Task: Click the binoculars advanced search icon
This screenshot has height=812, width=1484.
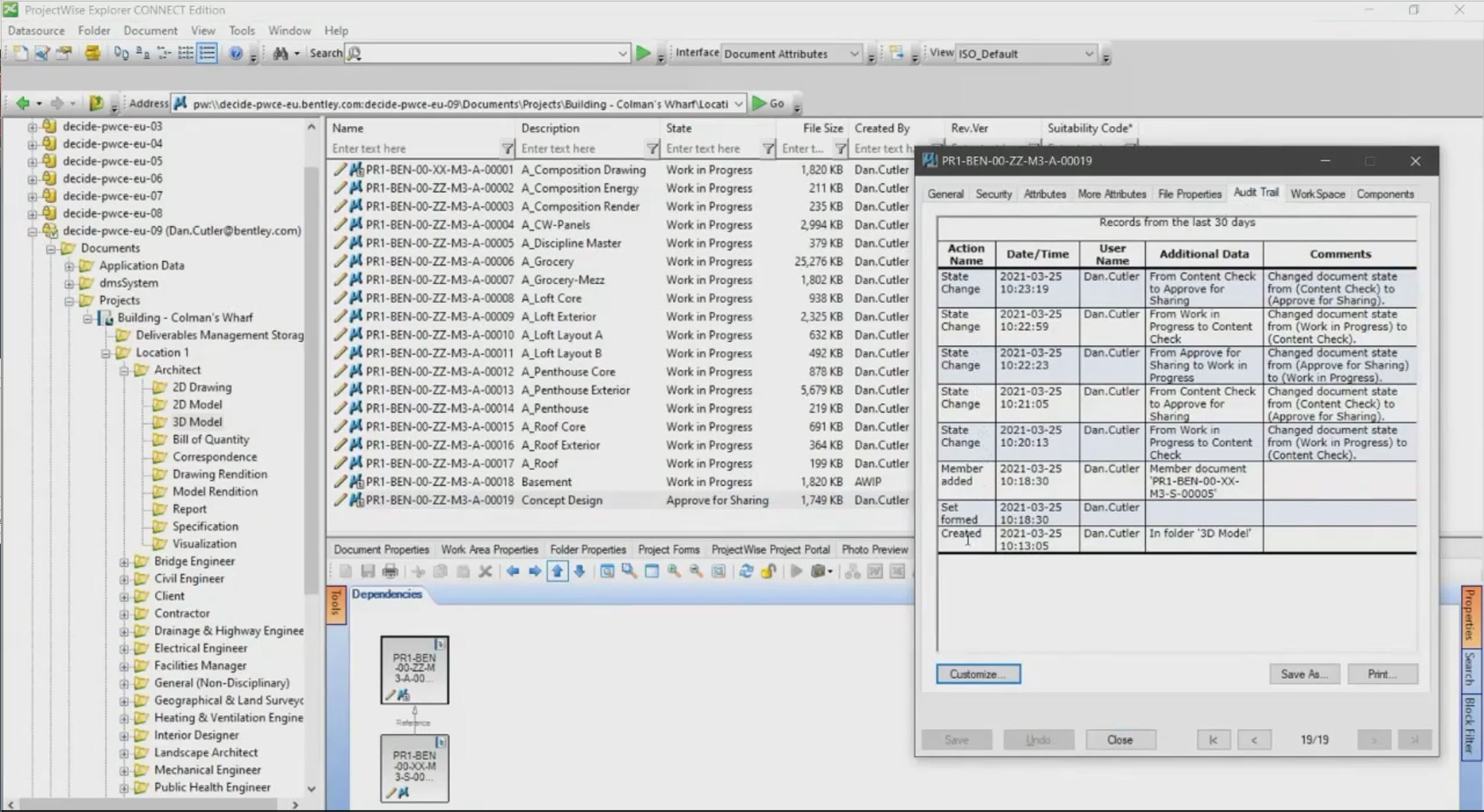Action: coord(280,53)
